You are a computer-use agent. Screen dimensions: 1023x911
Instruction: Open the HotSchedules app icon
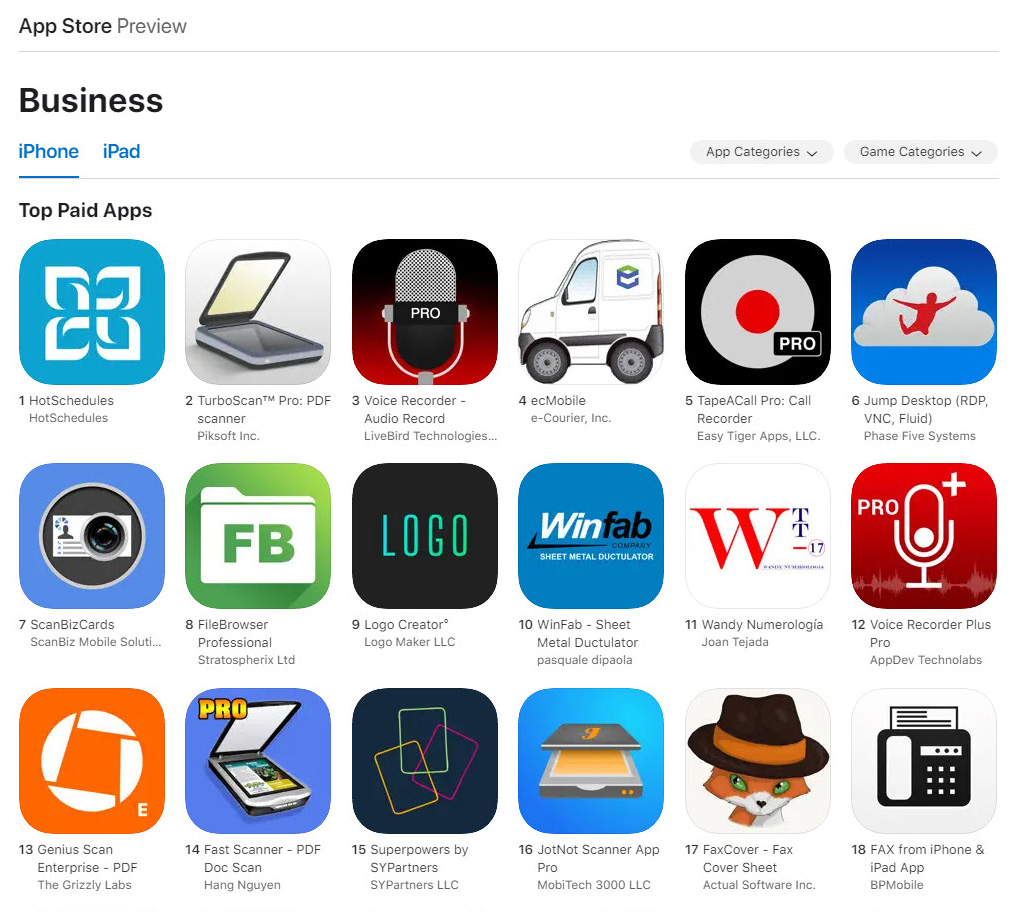point(92,312)
